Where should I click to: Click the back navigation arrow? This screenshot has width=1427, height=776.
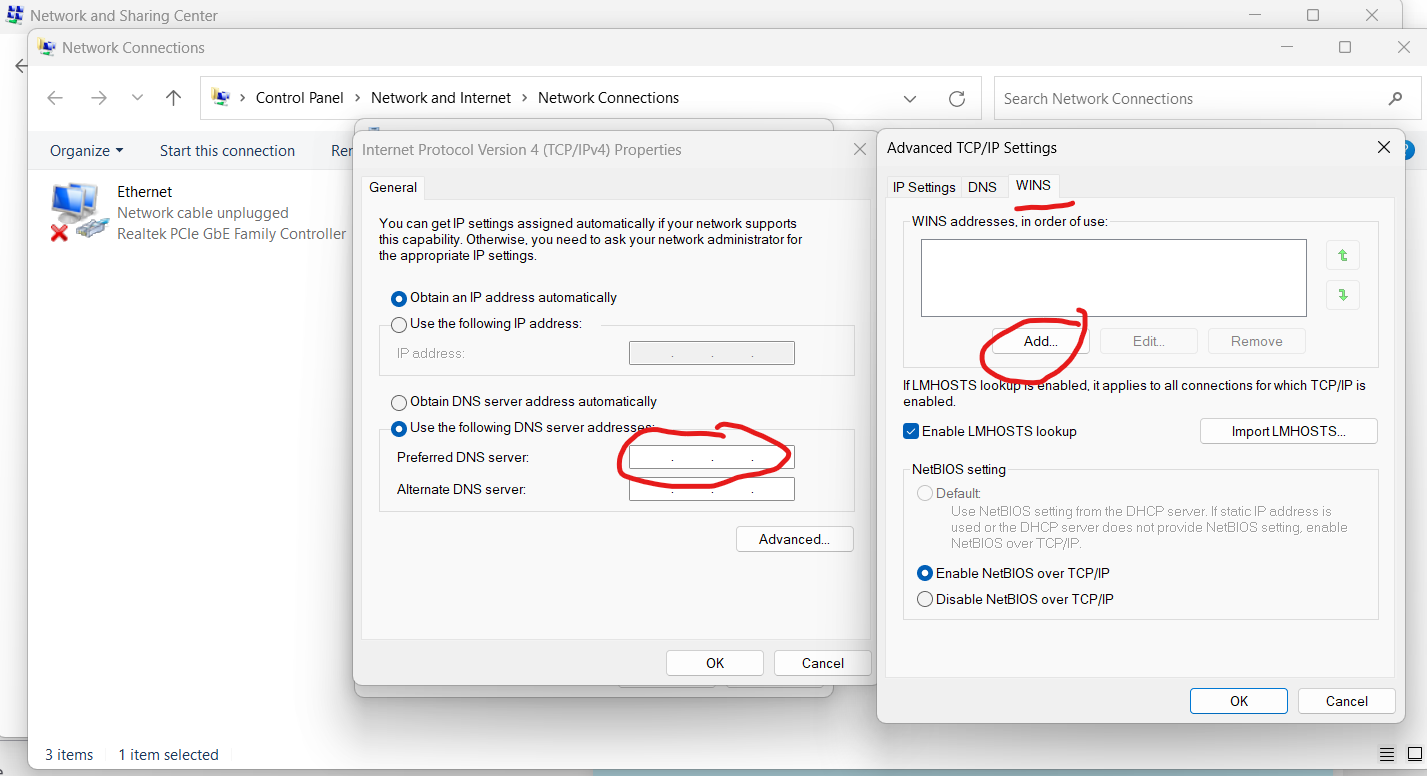pyautogui.click(x=55, y=98)
